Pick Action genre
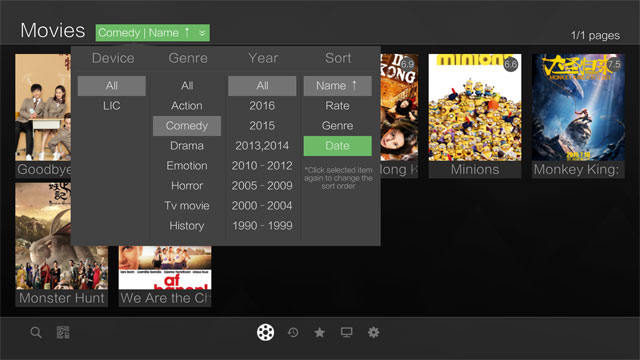Viewport: 640px width, 360px height. [x=187, y=106]
